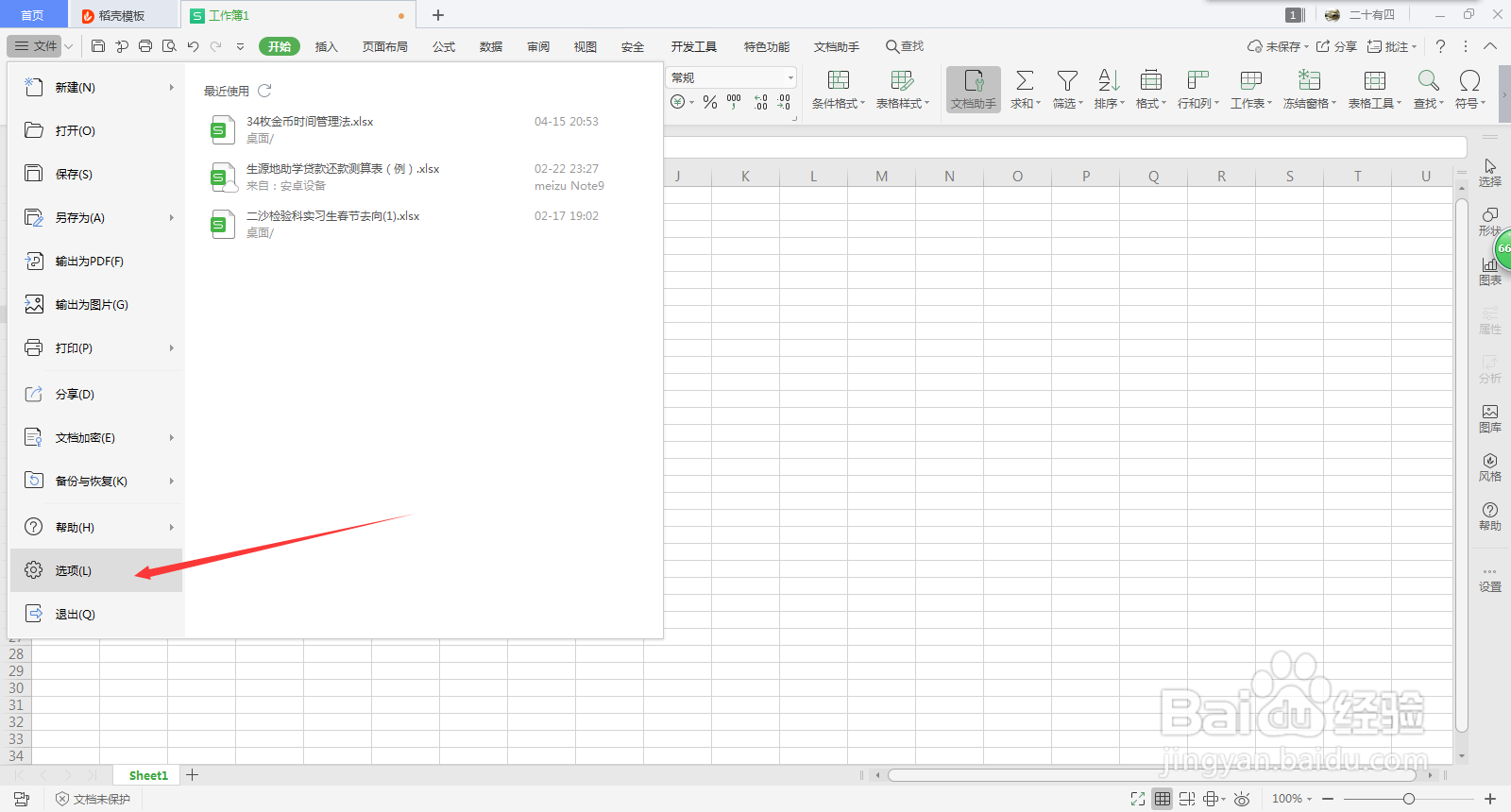Click the Print icon in quick toolbar
The height and width of the screenshot is (812, 1511).
145,46
